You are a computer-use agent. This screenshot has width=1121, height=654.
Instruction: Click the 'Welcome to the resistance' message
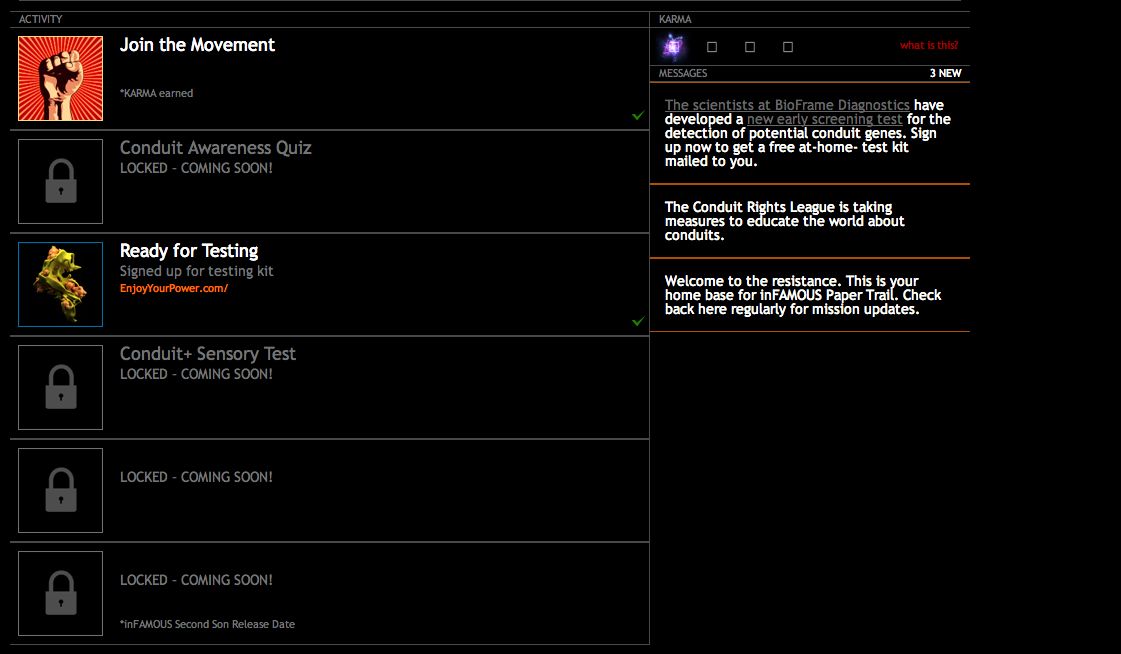(803, 295)
